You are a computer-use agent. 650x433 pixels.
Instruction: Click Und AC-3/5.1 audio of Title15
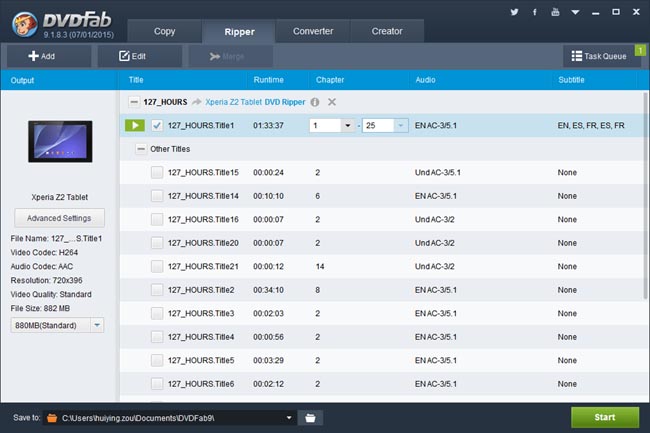(437, 172)
